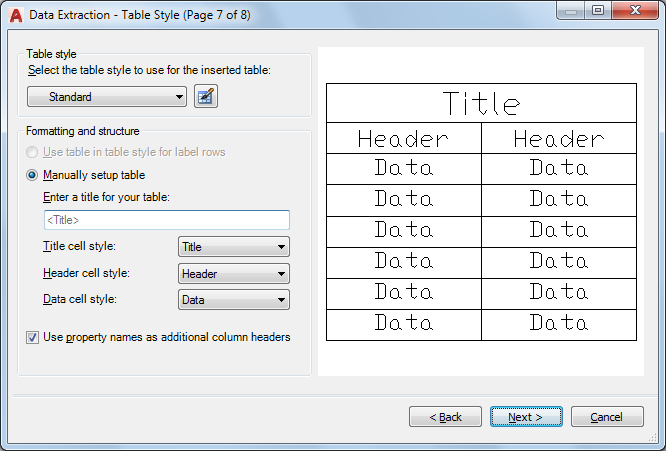Screen dimensions: 666x451
Task: Open the Data cell style dropdown
Action: 233,300
